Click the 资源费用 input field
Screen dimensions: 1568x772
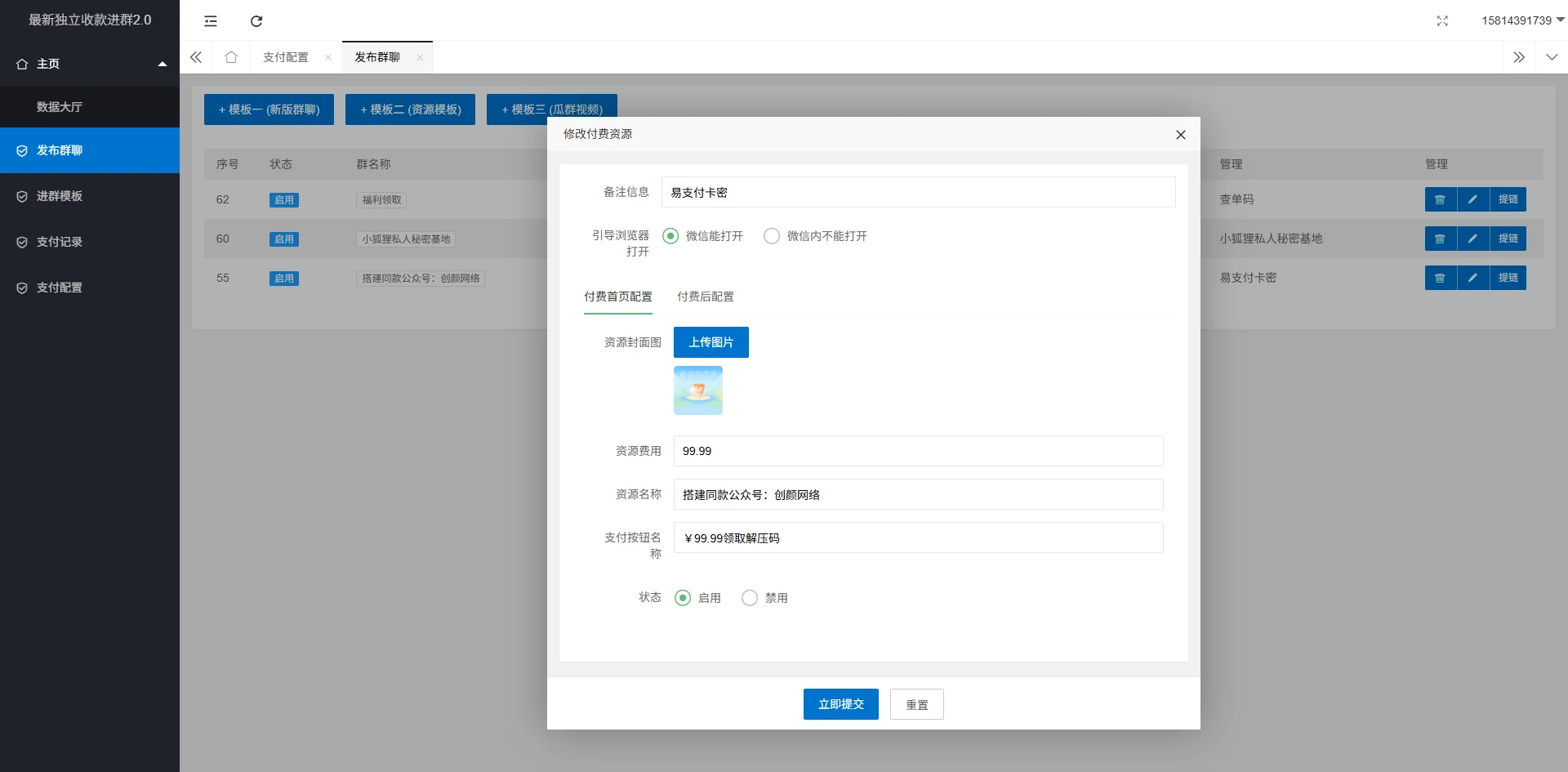[918, 451]
